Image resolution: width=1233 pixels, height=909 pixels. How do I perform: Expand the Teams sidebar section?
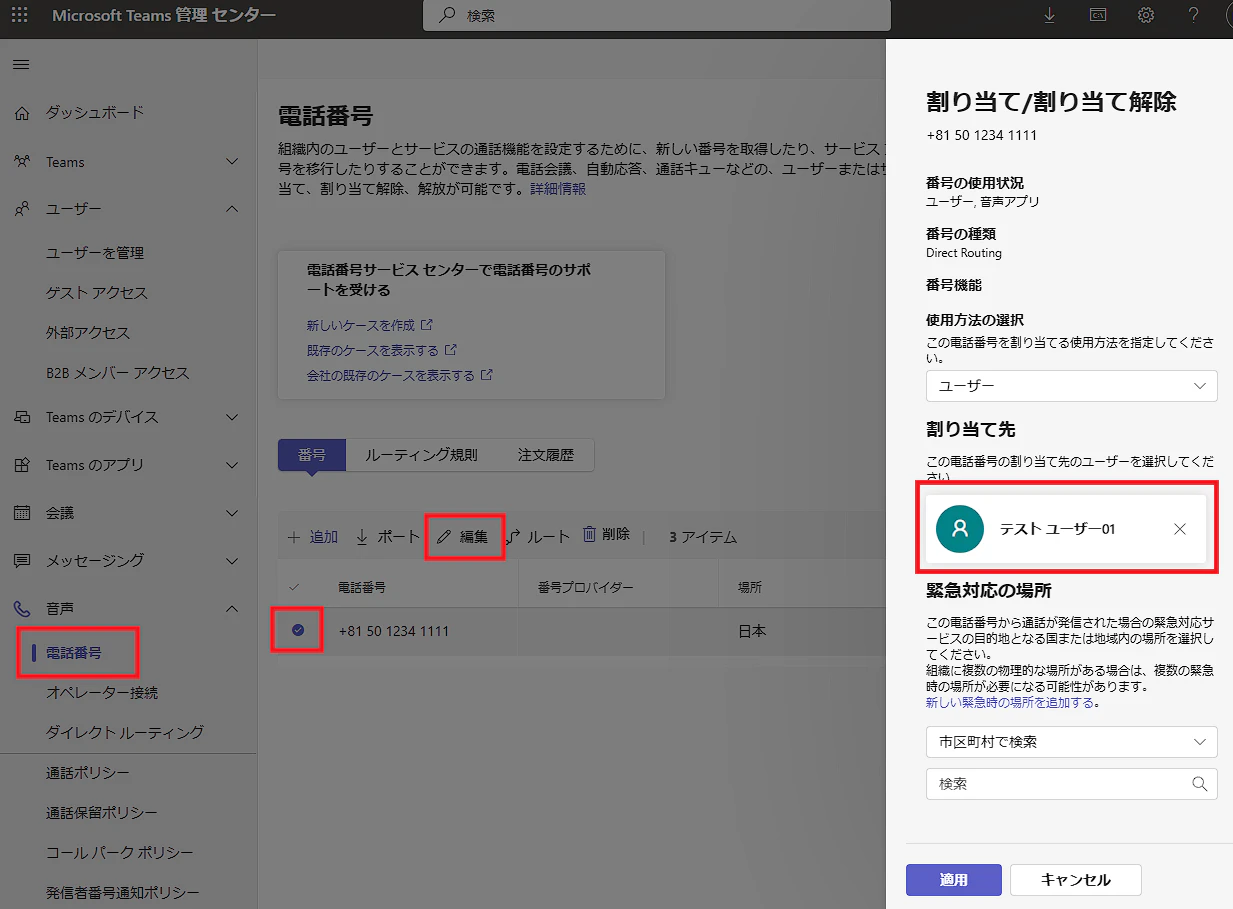click(x=232, y=162)
